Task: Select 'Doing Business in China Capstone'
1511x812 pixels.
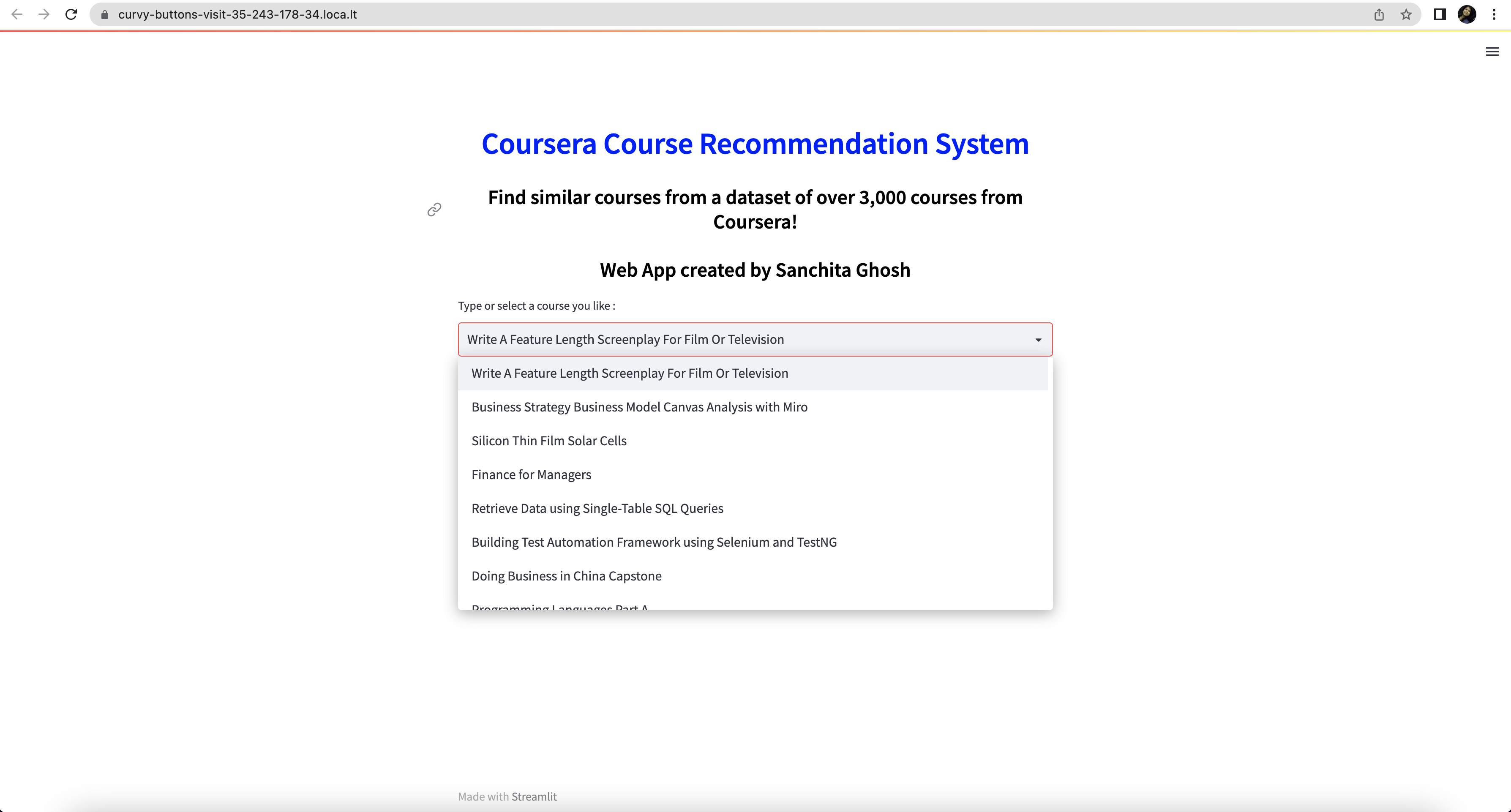Action: pyautogui.click(x=566, y=576)
